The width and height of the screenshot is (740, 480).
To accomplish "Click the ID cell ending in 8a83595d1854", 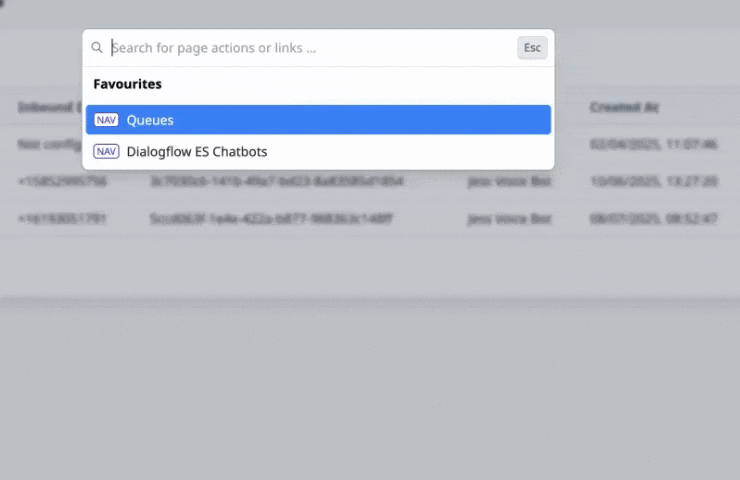I will coord(277,181).
